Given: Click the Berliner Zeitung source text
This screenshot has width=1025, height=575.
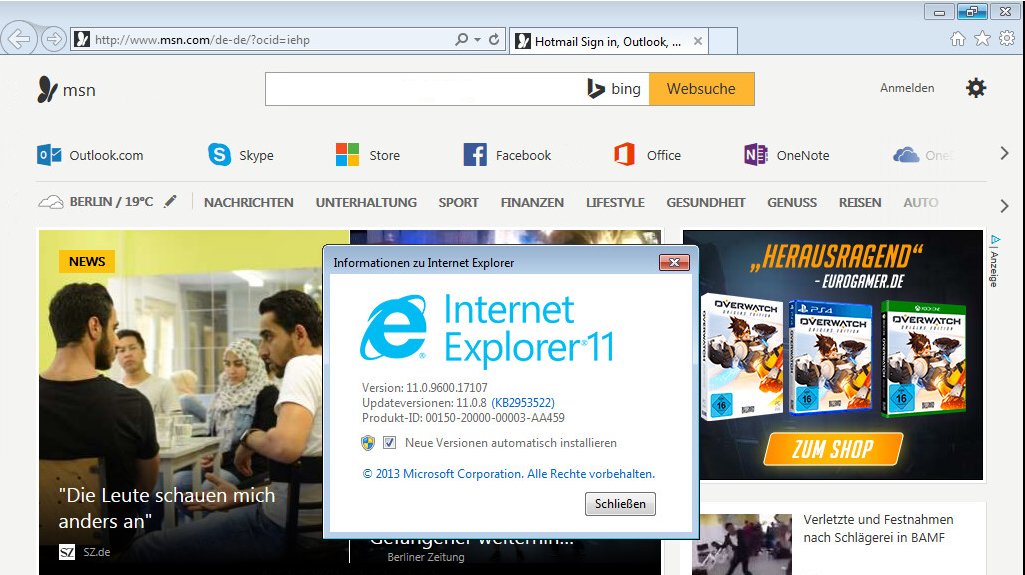Looking at the screenshot, I should [426, 557].
